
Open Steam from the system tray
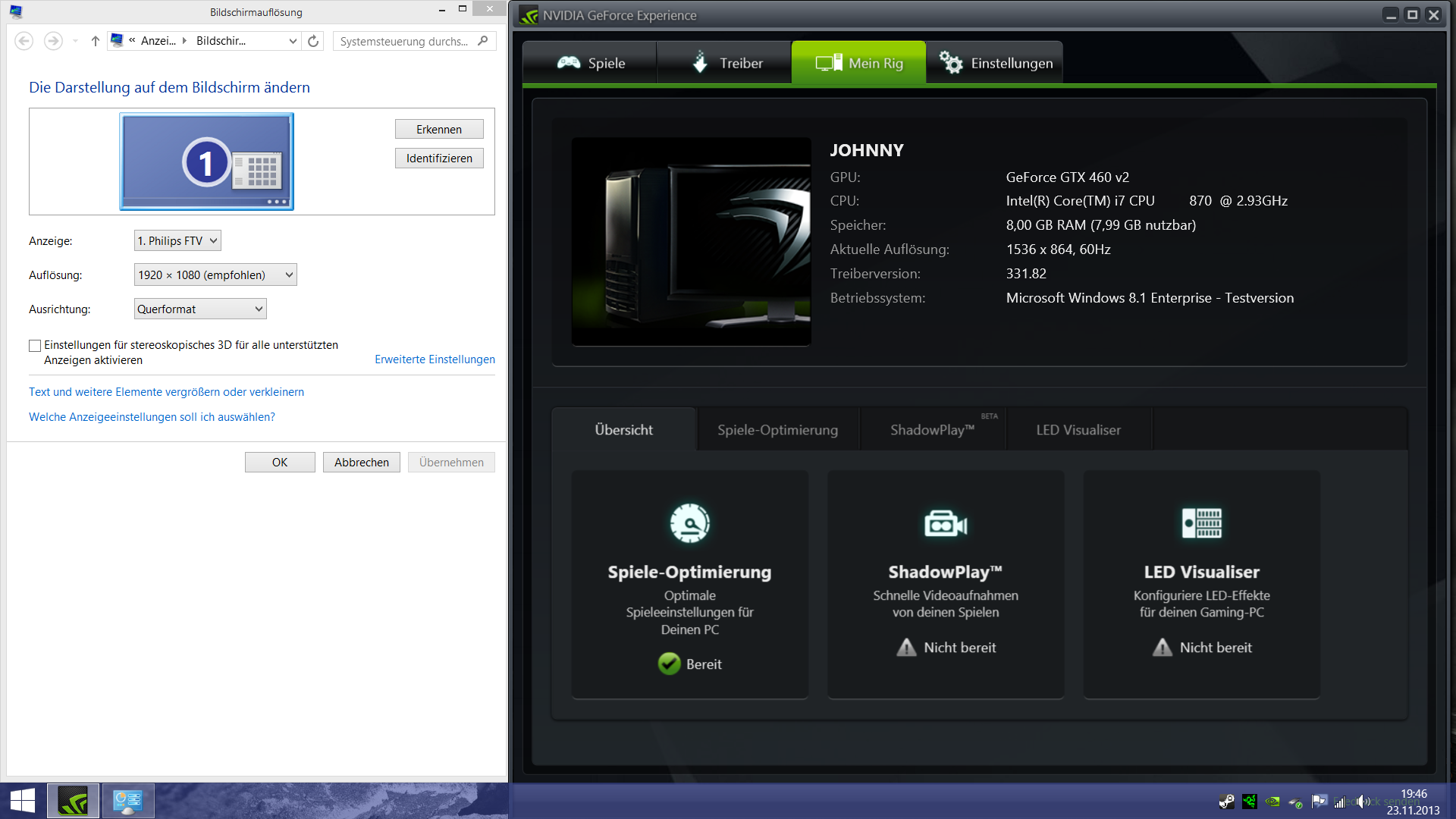tap(1226, 802)
